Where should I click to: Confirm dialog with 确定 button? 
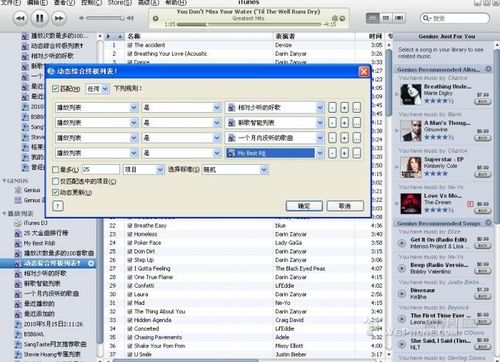click(x=304, y=206)
